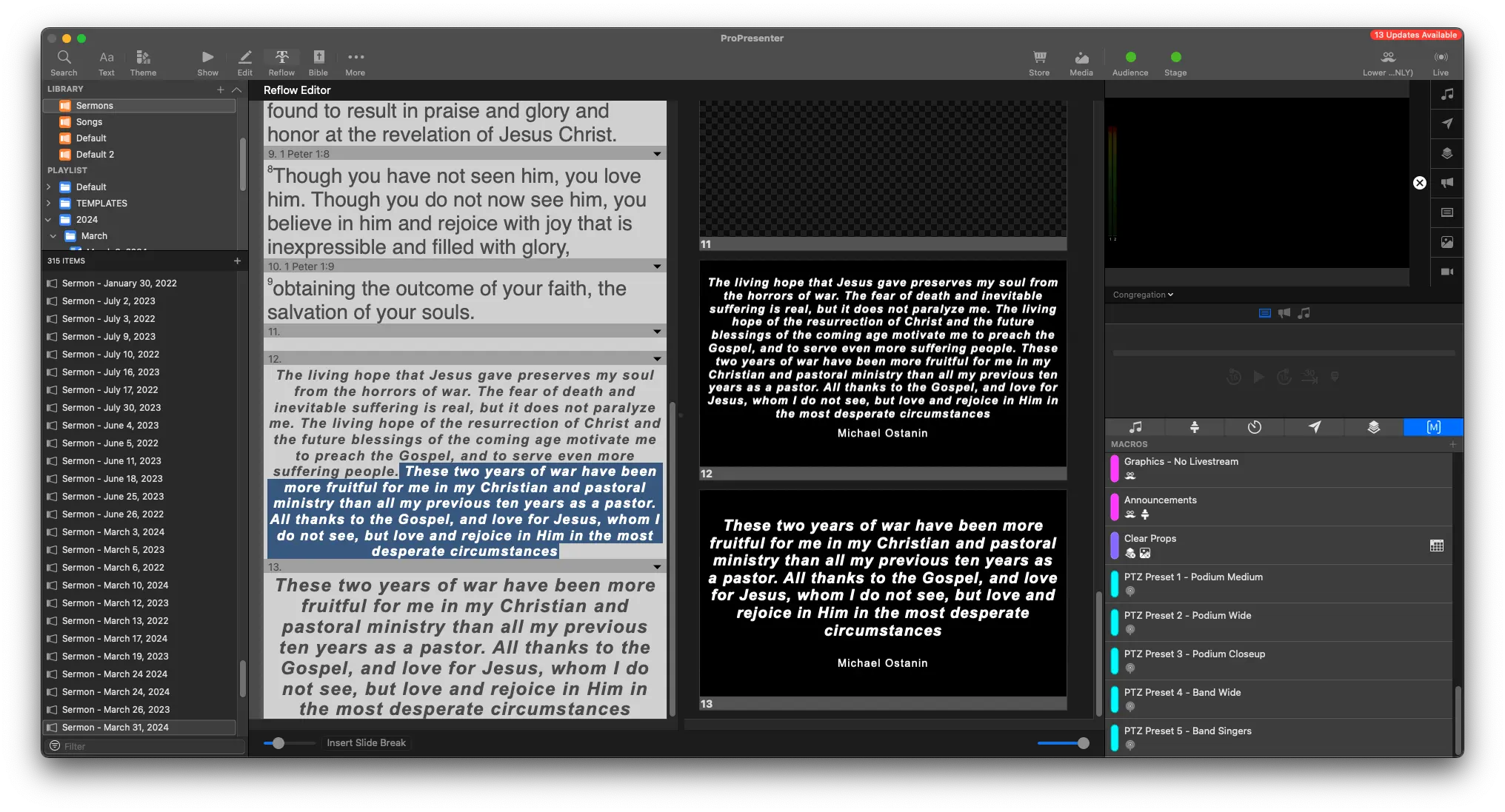Switch to the Macros tab in the bottom panel
The width and height of the screenshot is (1505, 812).
pyautogui.click(x=1433, y=427)
